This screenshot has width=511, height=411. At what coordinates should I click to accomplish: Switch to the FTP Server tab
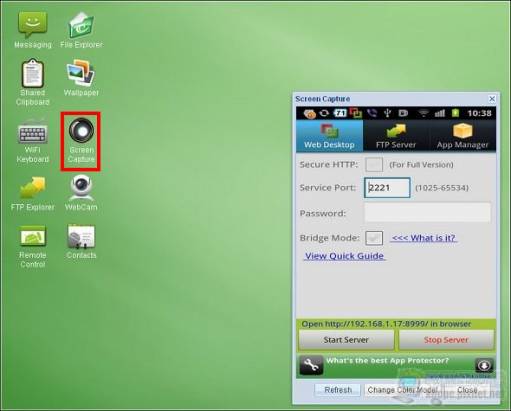(396, 136)
